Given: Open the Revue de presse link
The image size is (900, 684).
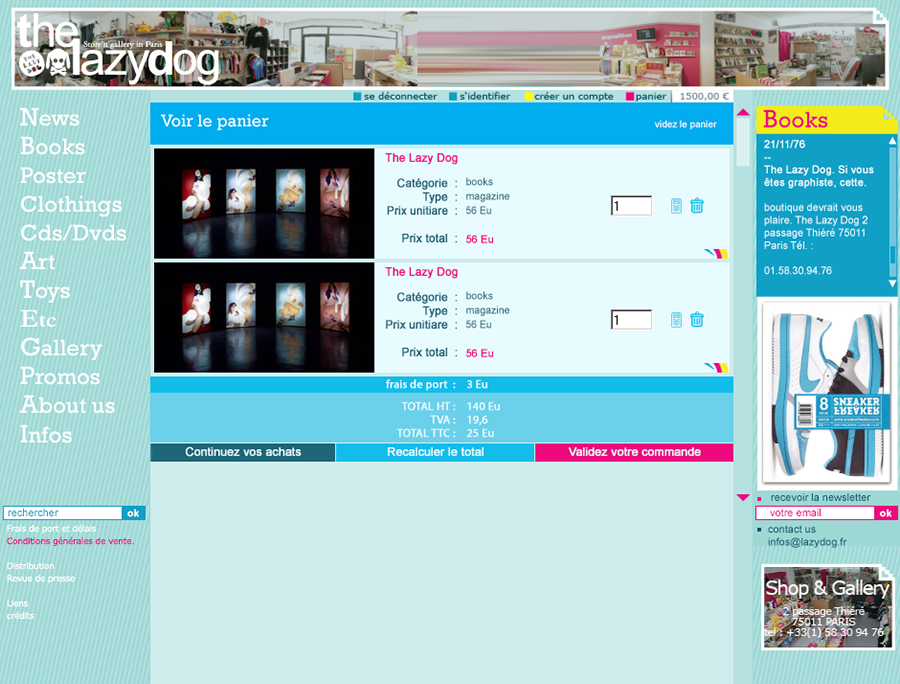Looking at the screenshot, I should [x=41, y=578].
